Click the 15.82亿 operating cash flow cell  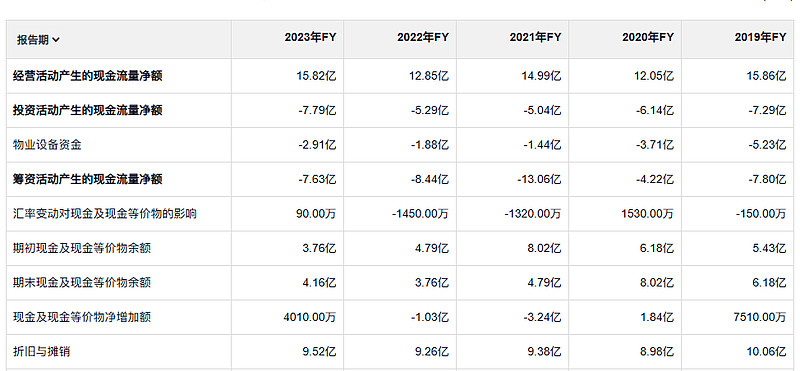pyautogui.click(x=316, y=76)
